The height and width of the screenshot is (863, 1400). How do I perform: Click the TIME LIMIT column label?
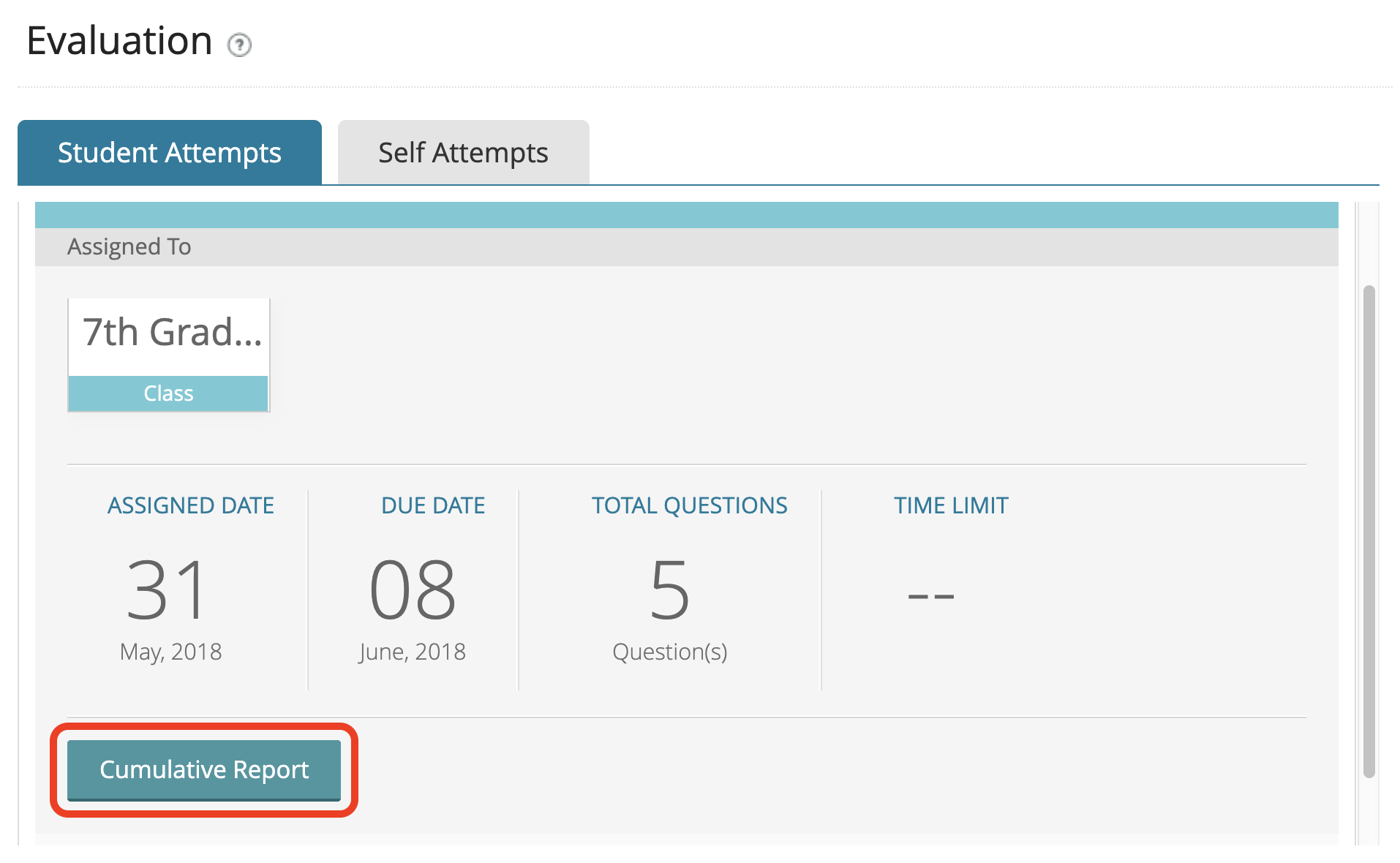point(951,505)
